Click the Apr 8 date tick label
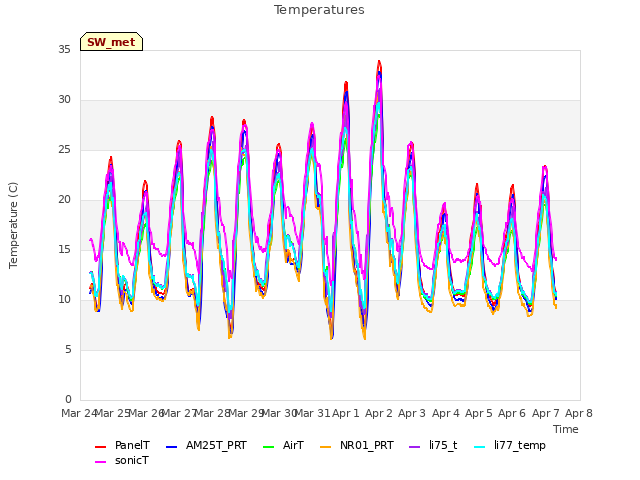The image size is (640, 480). pos(579,413)
